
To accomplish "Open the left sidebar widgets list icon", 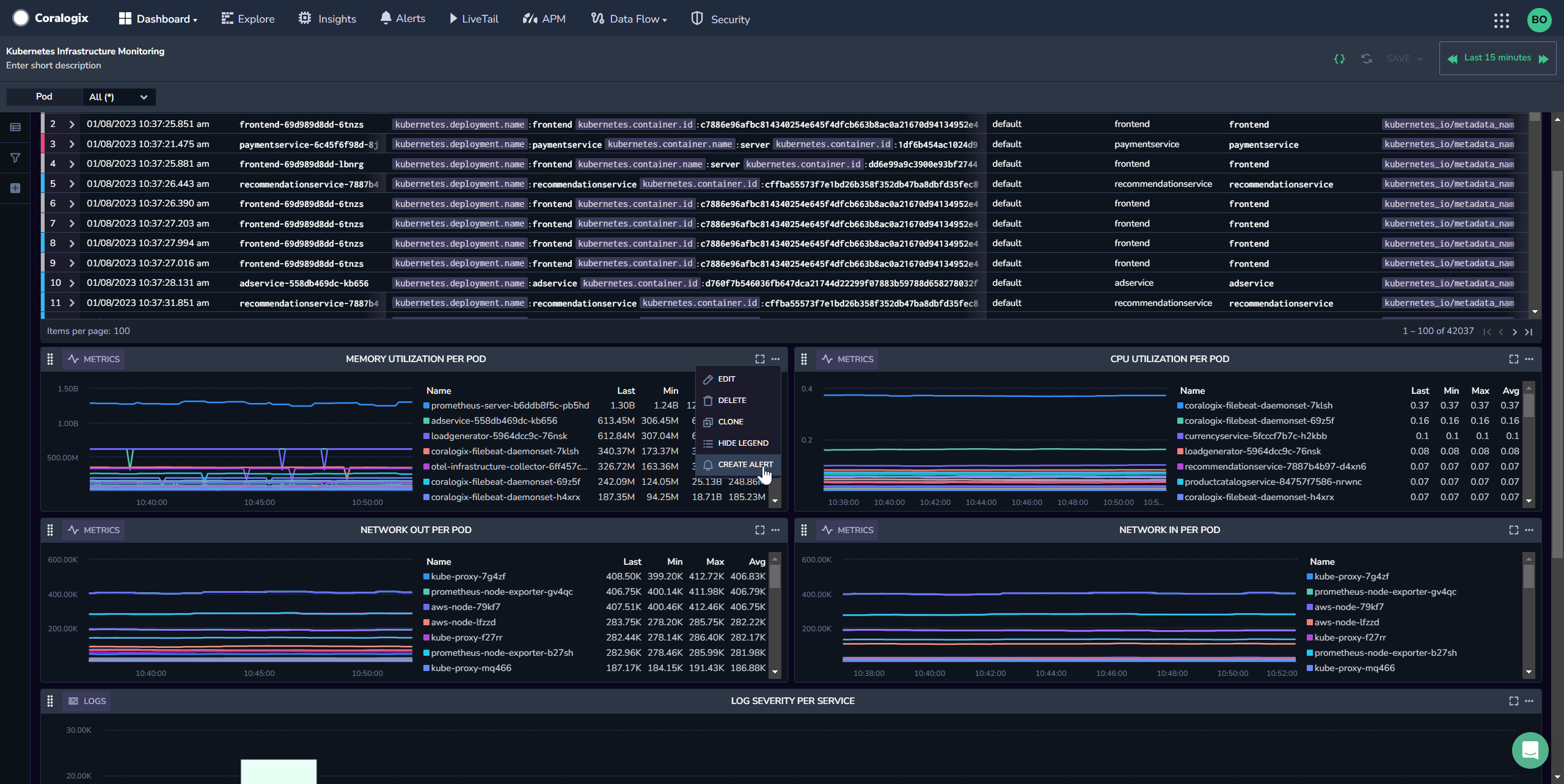I will 15,127.
